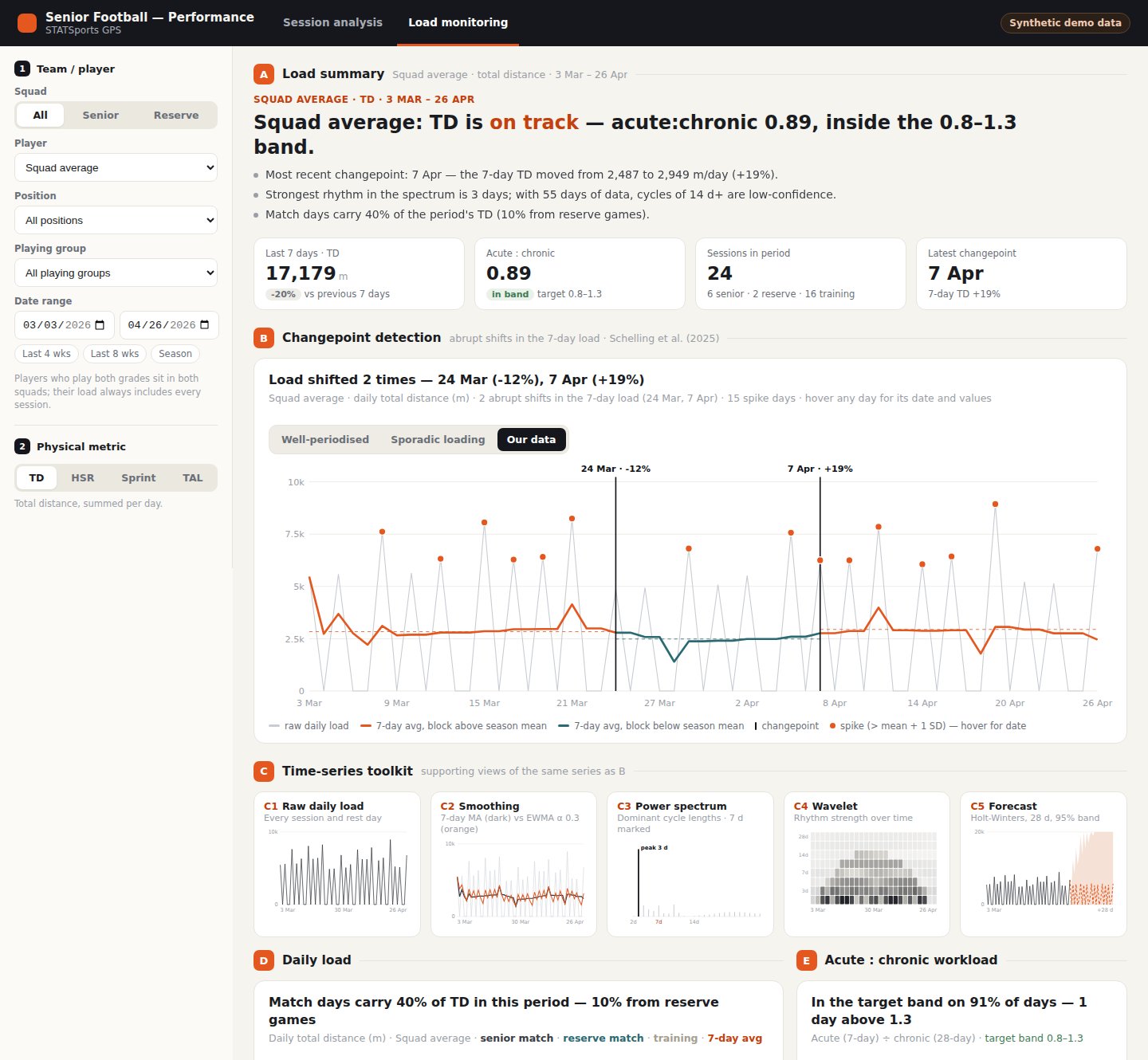Open the C3 Power spectrum thumbnail
The image size is (1148, 1060).
[690, 864]
